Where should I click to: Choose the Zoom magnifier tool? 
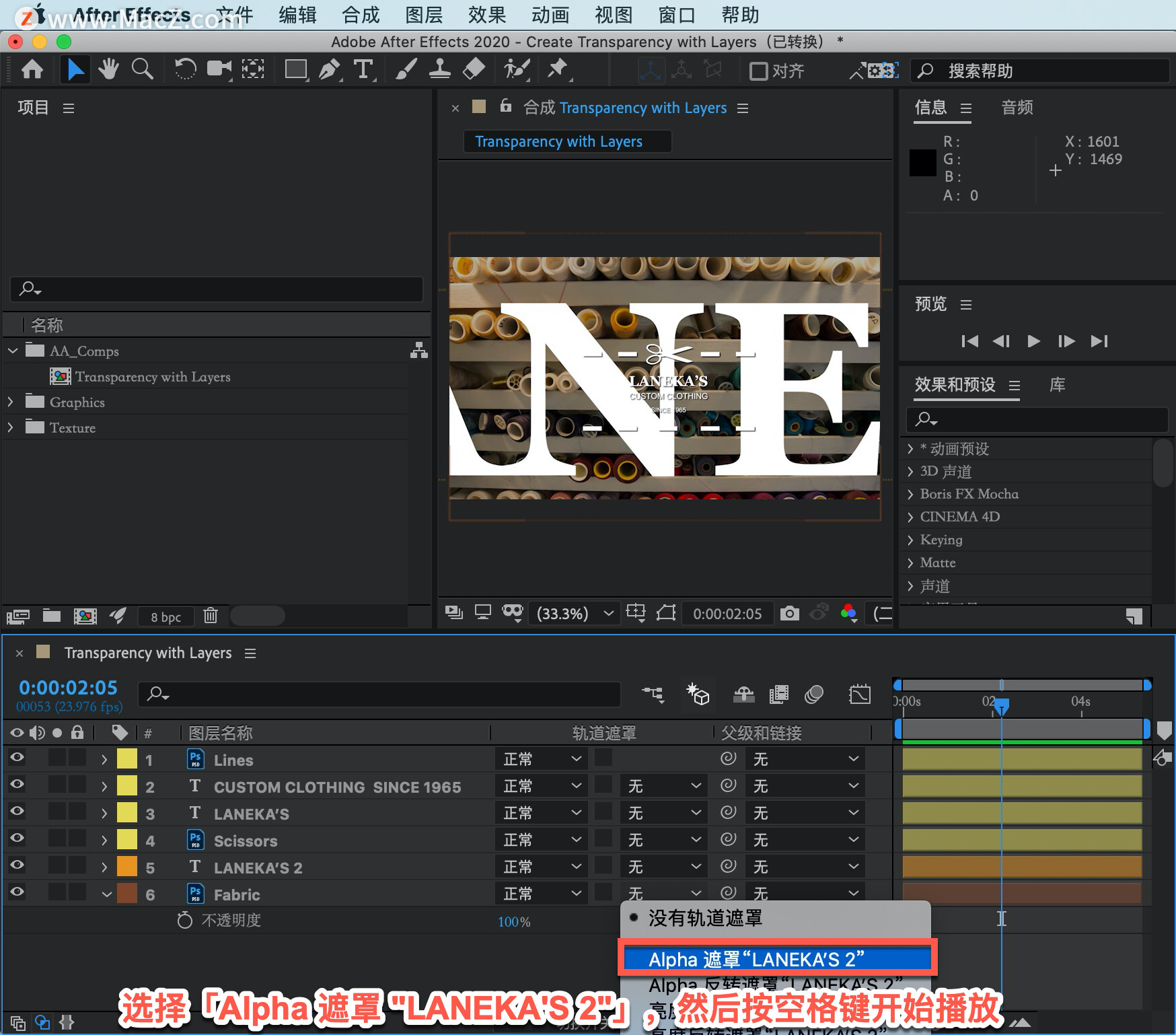[x=142, y=69]
